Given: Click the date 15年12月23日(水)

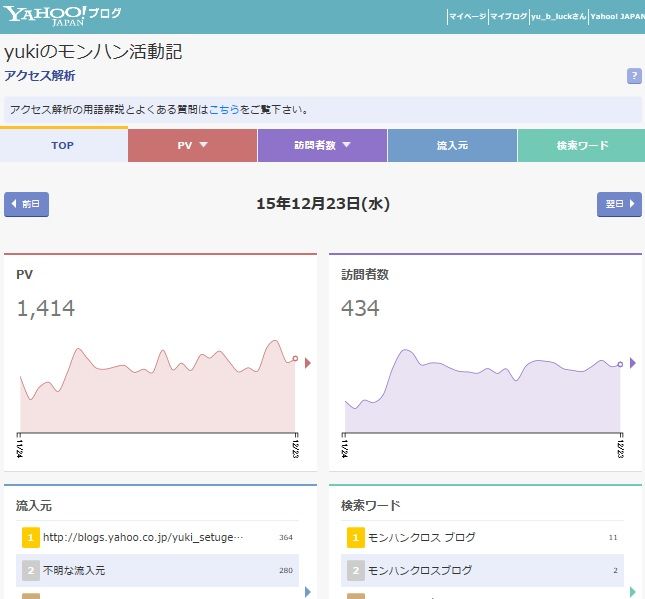Looking at the screenshot, I should [x=323, y=204].
